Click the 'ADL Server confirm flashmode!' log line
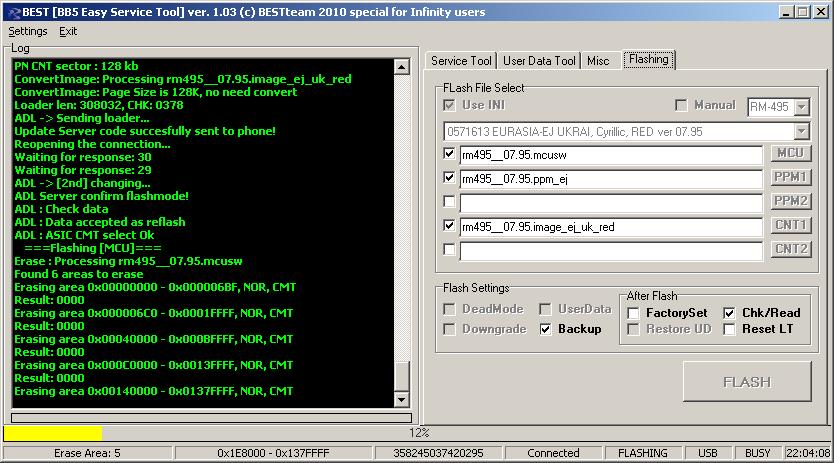Image resolution: width=834 pixels, height=463 pixels. tap(101, 196)
